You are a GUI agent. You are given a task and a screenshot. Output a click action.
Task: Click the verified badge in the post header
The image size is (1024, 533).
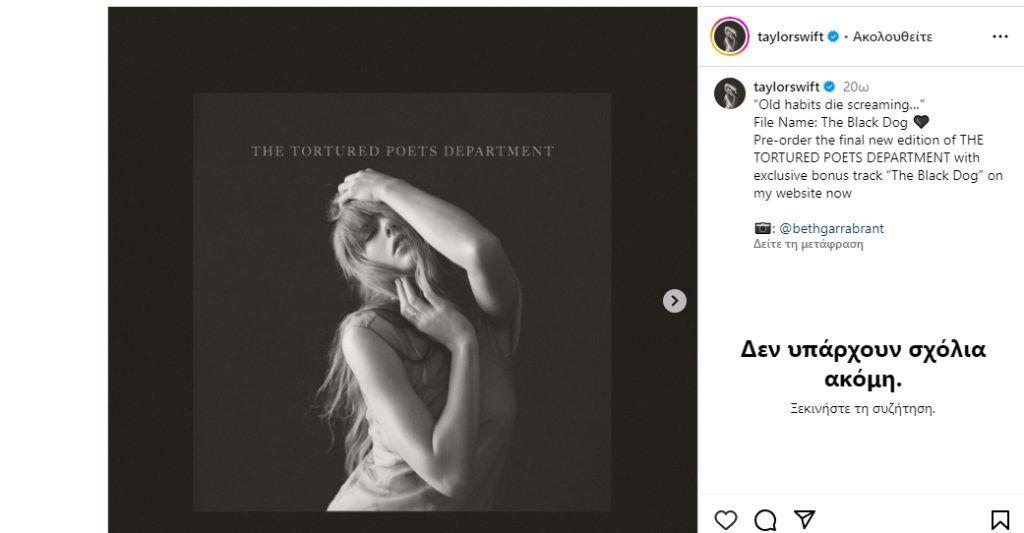[833, 37]
